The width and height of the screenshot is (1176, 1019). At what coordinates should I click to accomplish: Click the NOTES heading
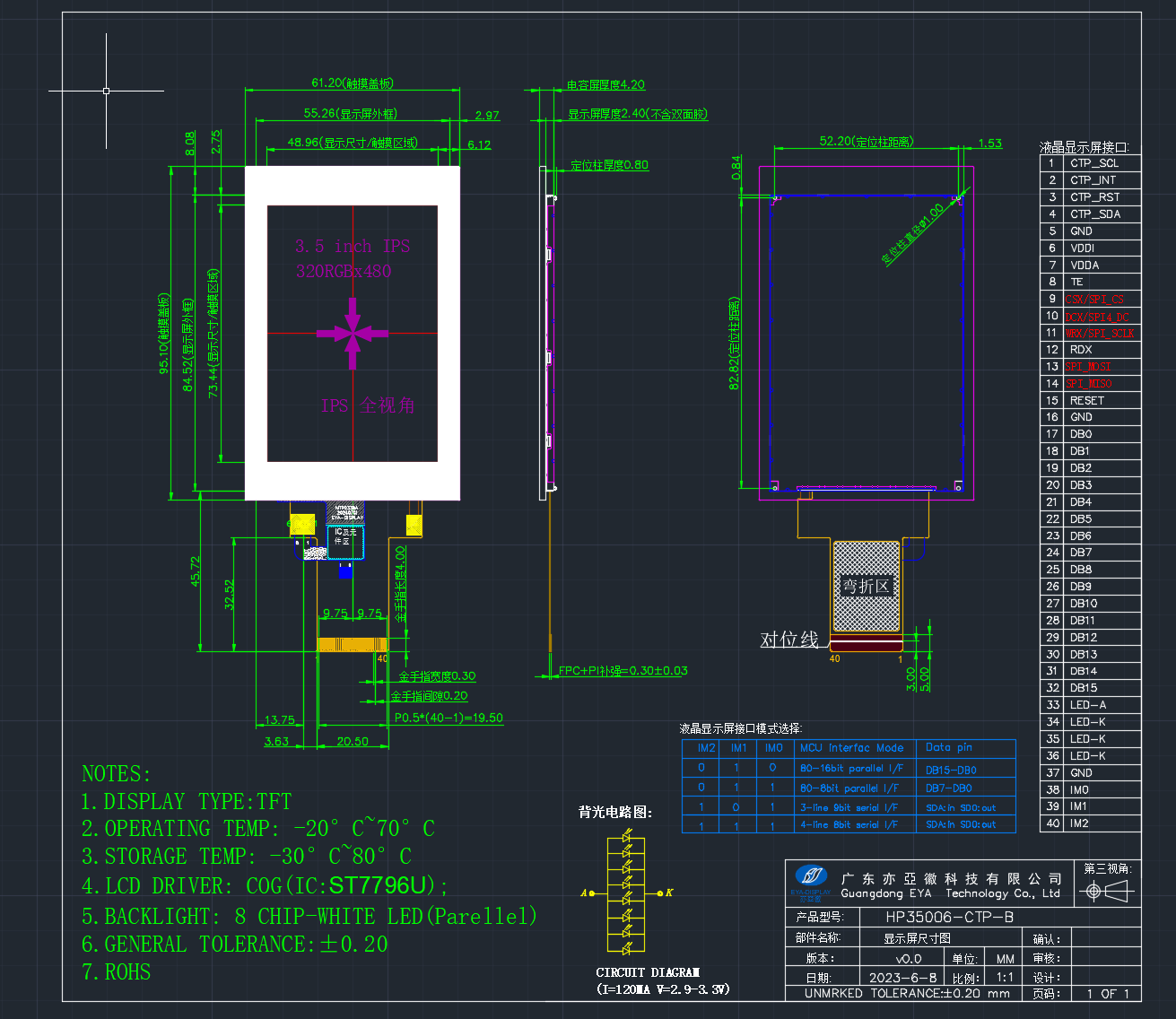click(x=117, y=774)
